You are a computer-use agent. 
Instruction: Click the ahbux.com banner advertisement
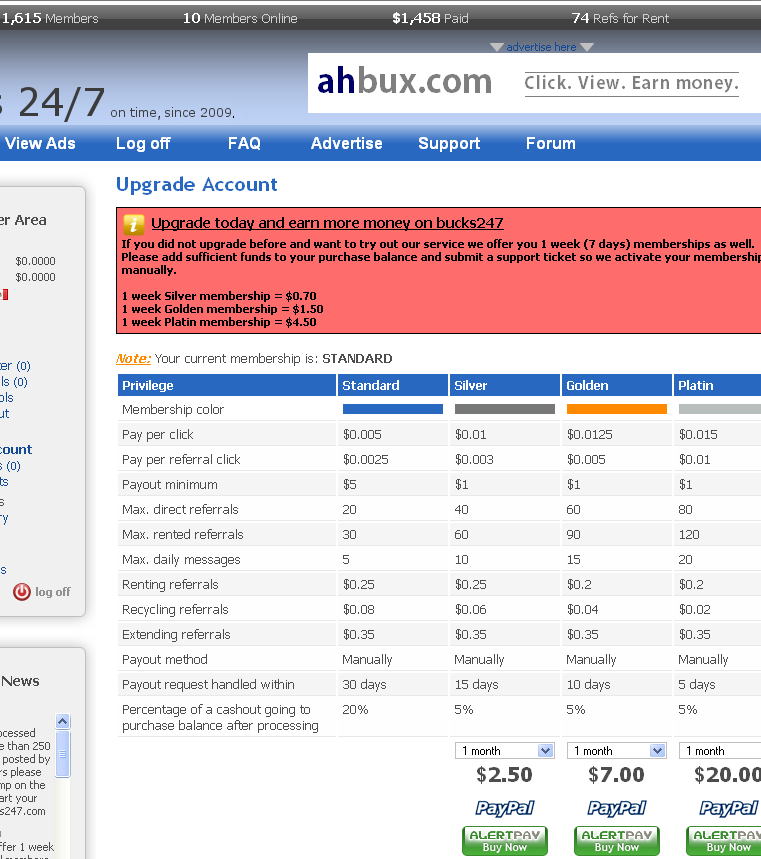pyautogui.click(x=534, y=83)
